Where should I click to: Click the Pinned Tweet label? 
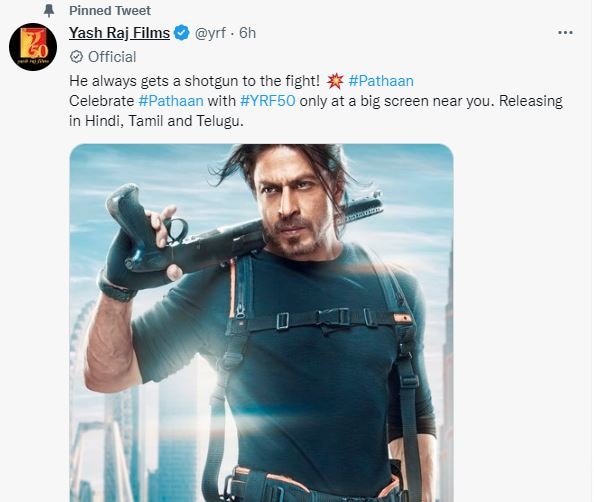110,11
